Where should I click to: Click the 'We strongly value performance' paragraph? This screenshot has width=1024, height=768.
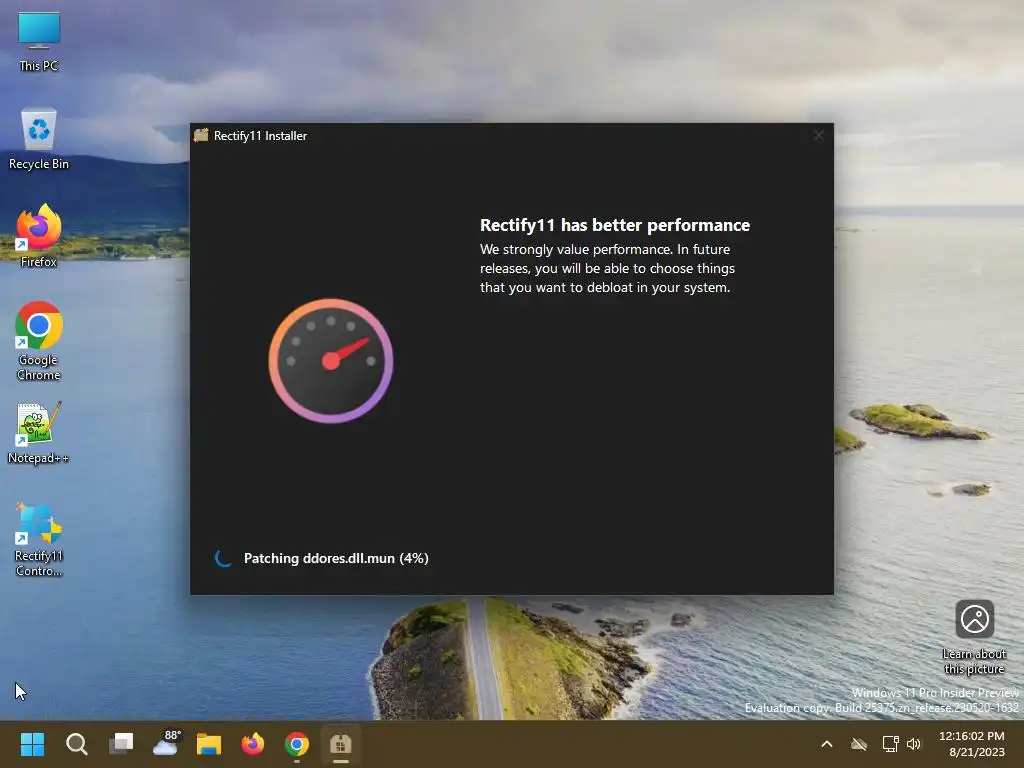pyautogui.click(x=607, y=268)
